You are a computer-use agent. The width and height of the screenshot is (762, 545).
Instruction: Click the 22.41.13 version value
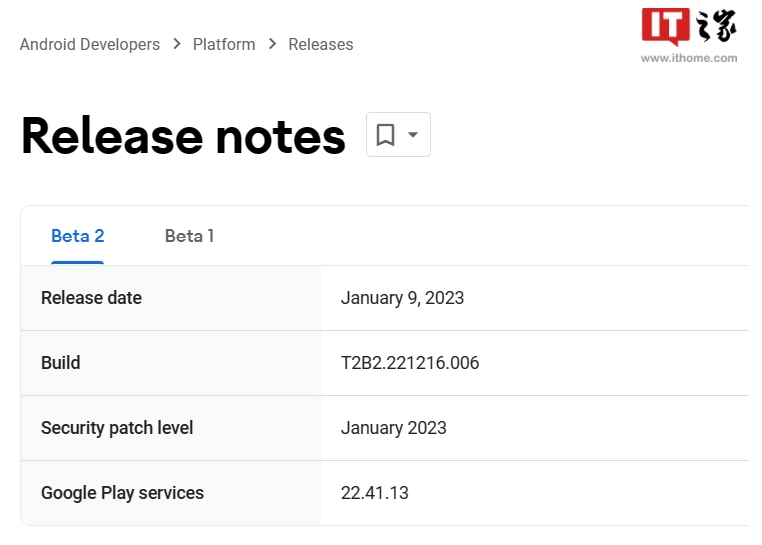[x=374, y=493]
